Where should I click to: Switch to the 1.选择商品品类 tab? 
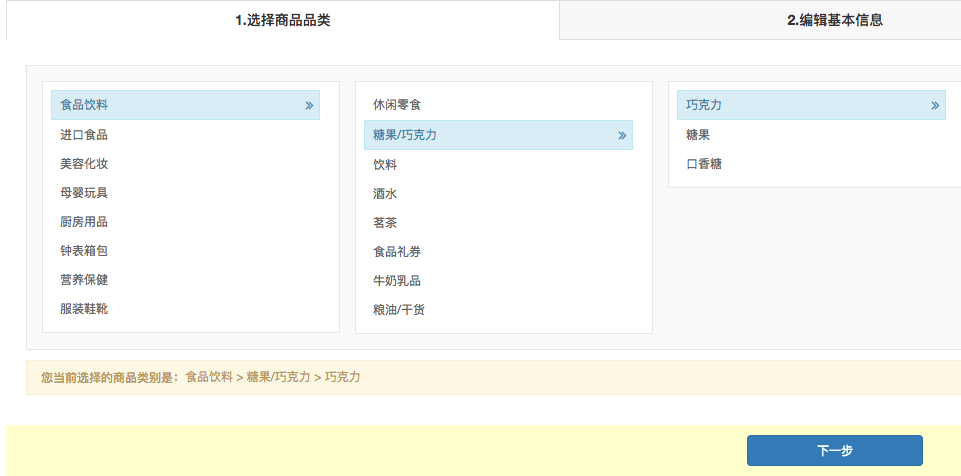(282, 20)
